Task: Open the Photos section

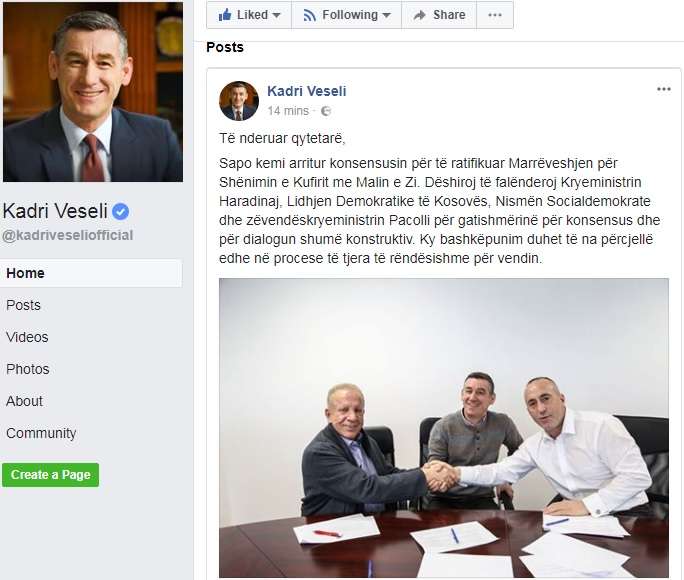Action: [27, 369]
